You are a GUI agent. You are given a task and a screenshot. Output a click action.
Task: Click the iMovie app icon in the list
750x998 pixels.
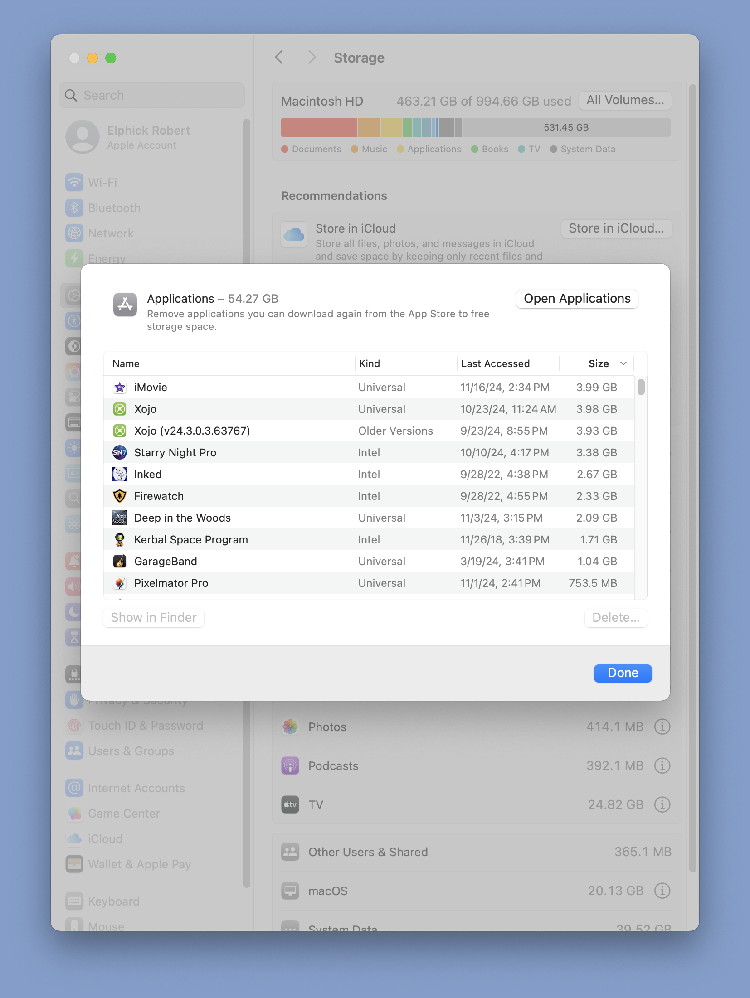coord(120,387)
